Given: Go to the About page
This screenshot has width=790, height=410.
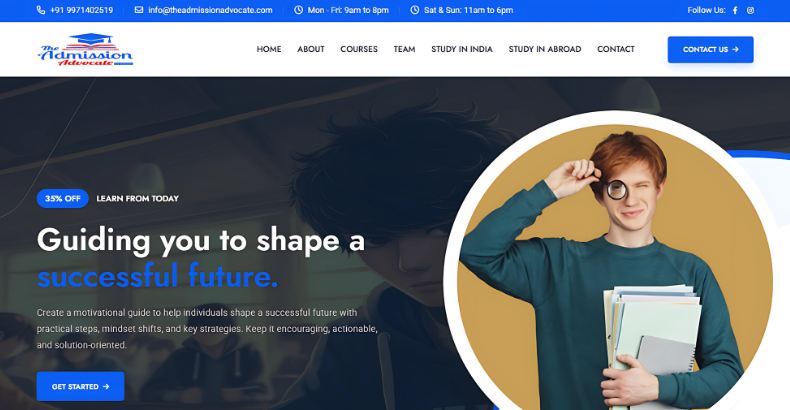Looking at the screenshot, I should pos(311,49).
